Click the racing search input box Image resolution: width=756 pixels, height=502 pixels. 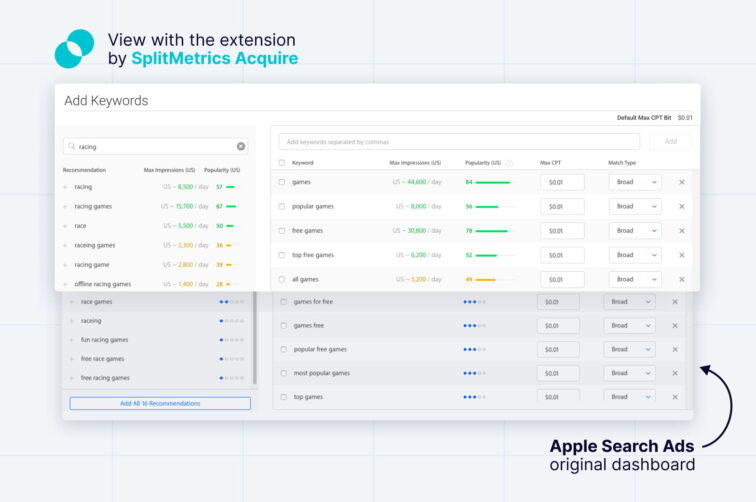point(155,147)
